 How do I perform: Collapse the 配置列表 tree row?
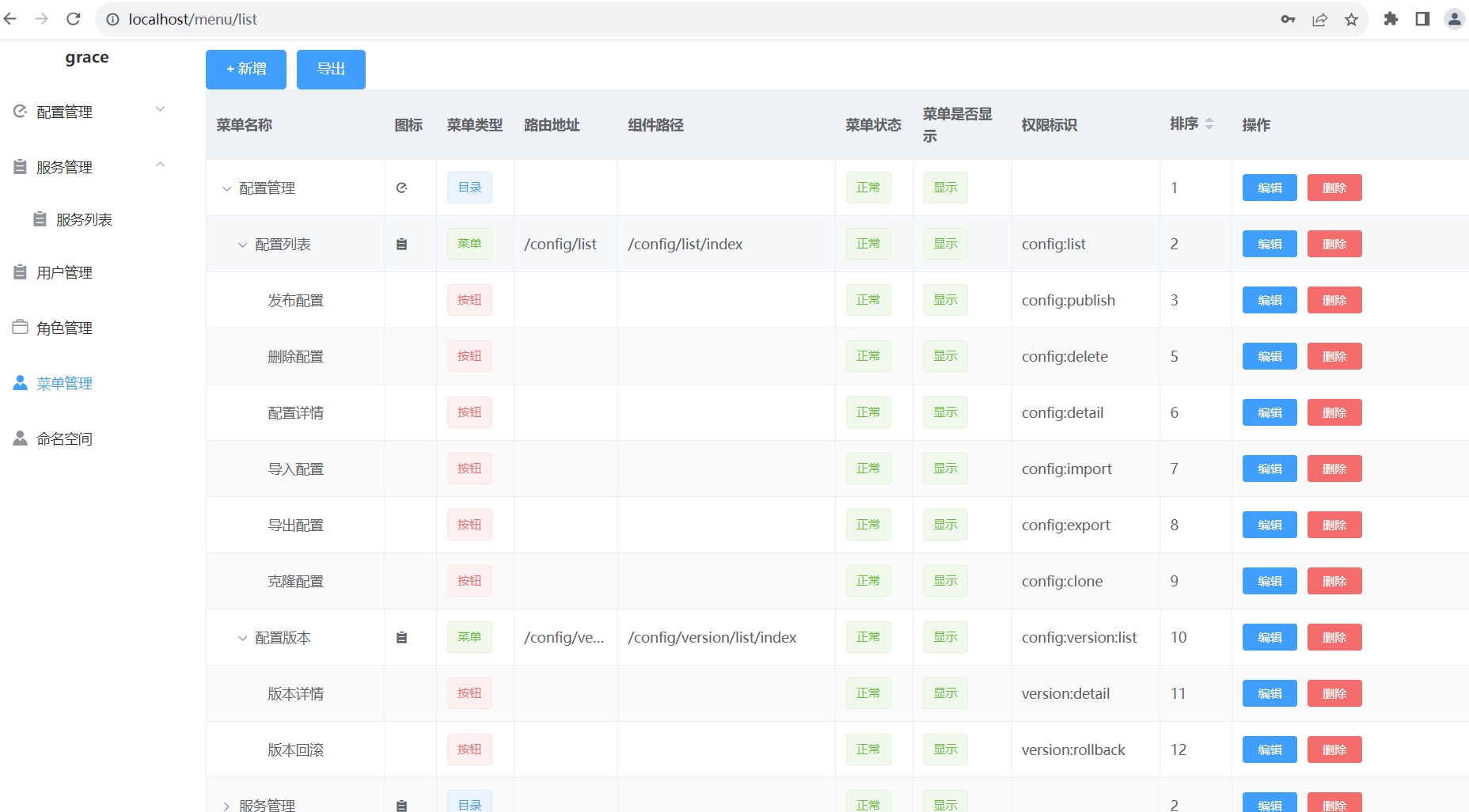click(x=242, y=245)
